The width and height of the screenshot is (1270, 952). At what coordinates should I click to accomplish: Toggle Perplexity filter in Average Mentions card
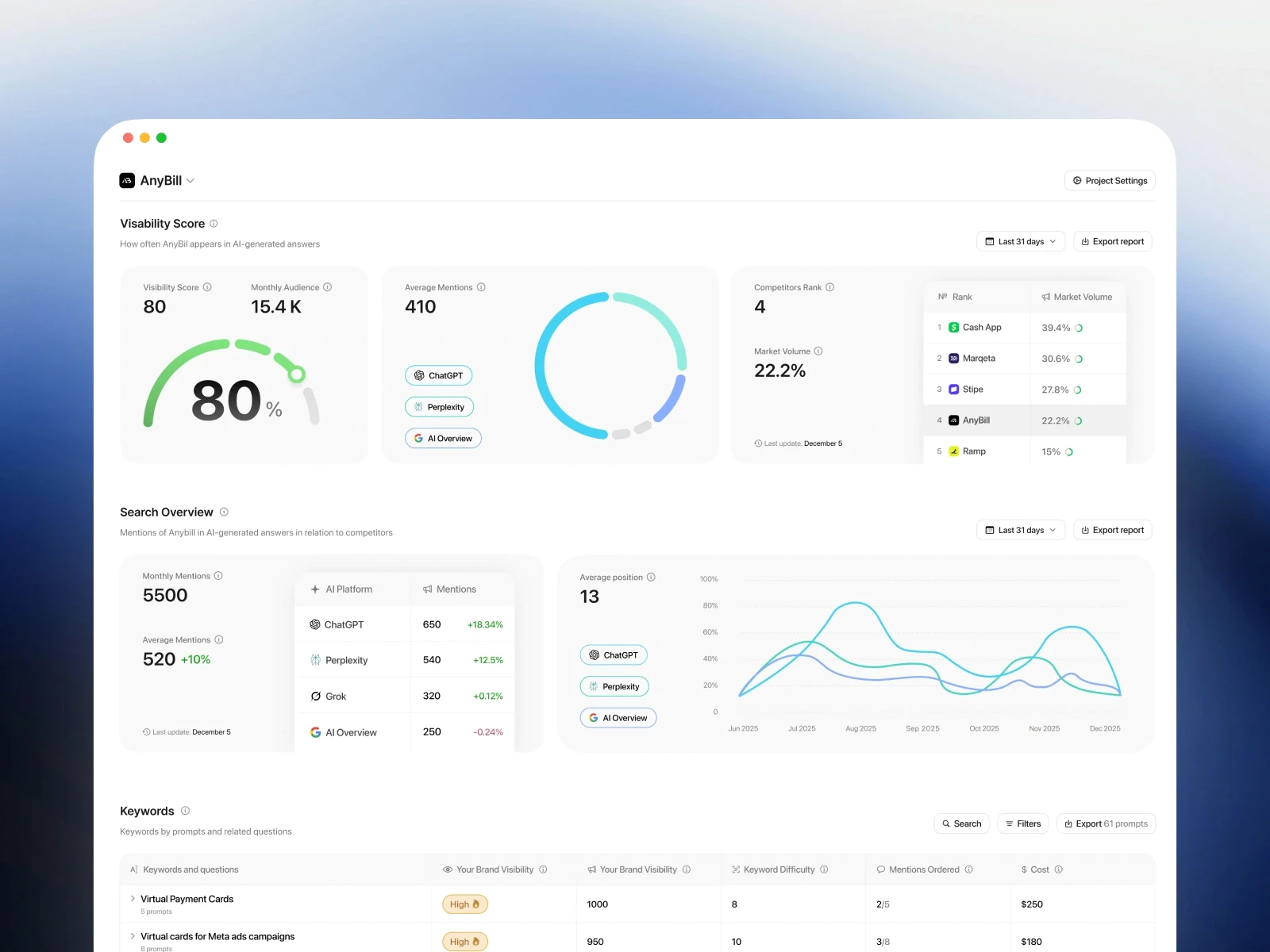pyautogui.click(x=440, y=407)
